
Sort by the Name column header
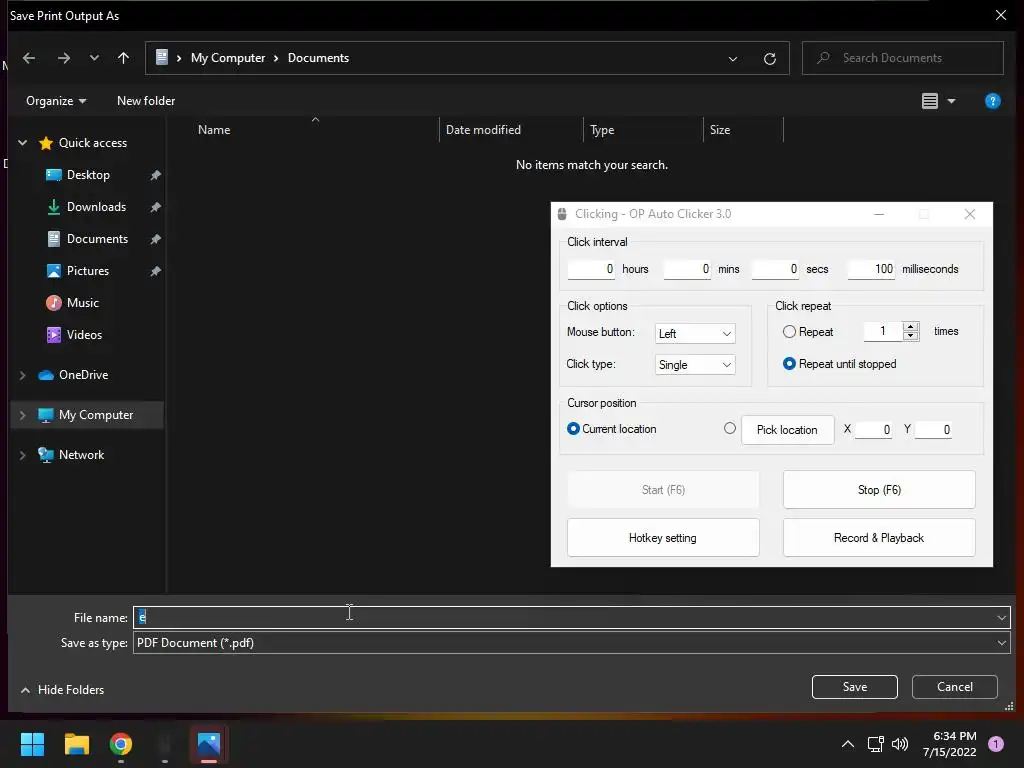tap(214, 130)
